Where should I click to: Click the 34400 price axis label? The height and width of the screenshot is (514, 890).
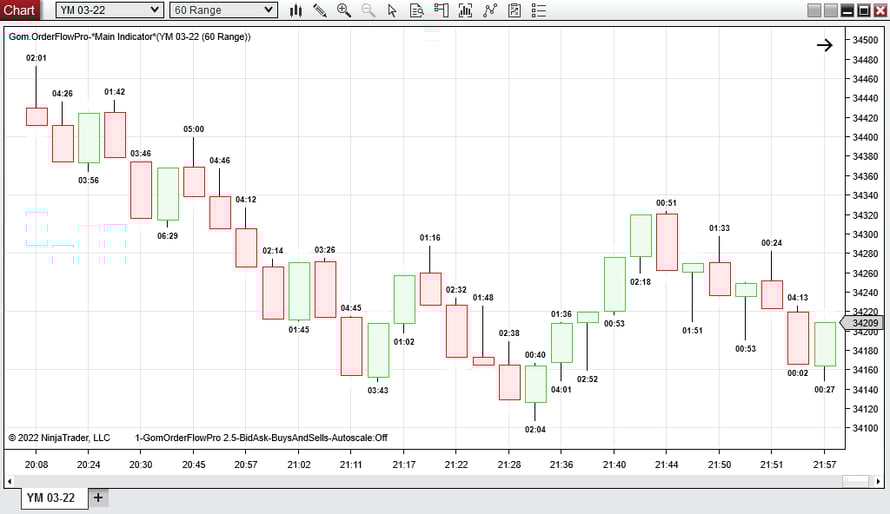[x=865, y=137]
